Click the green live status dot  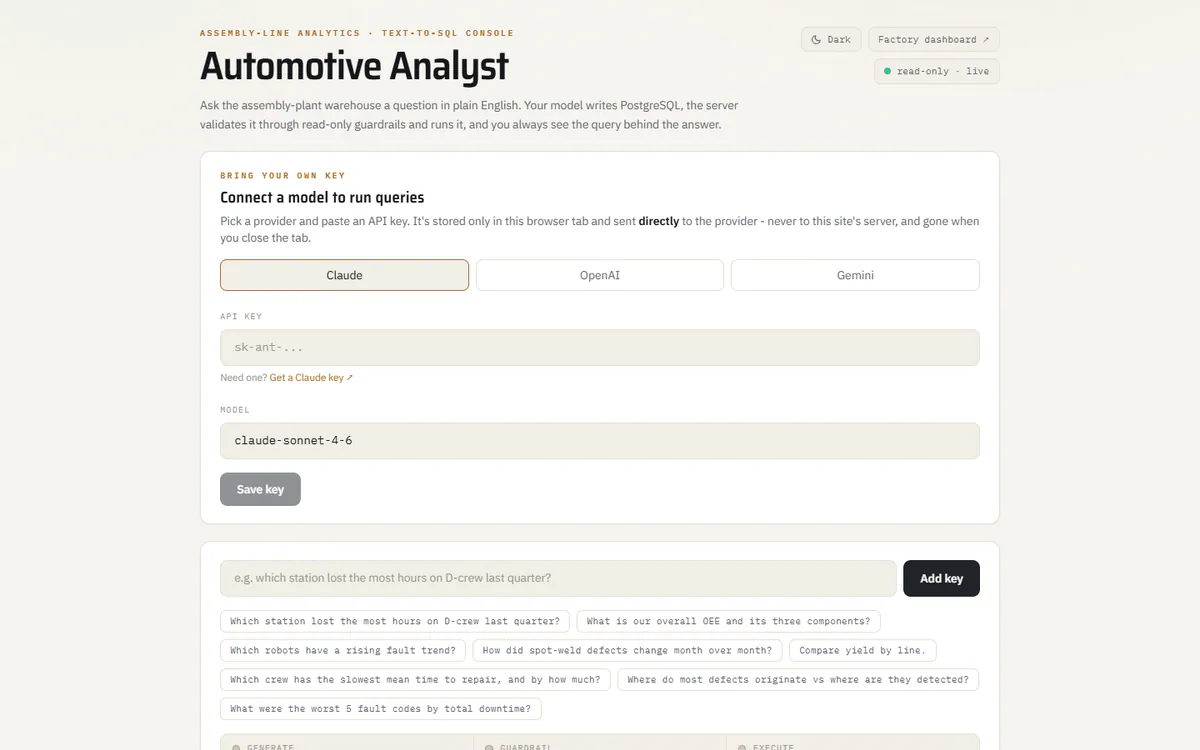coord(887,72)
